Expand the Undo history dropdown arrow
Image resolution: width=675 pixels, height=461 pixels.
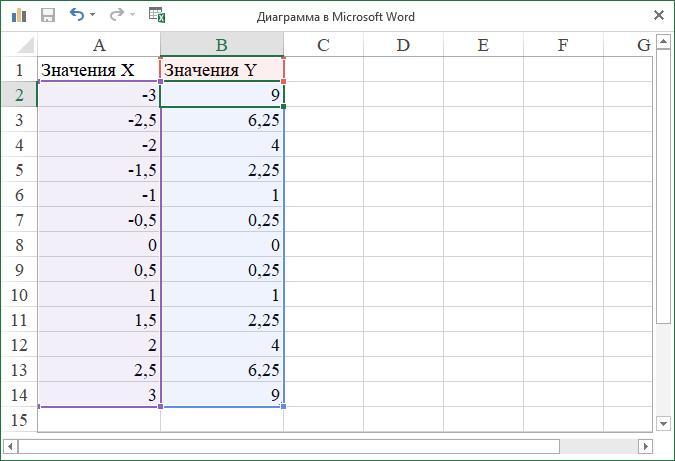93,16
